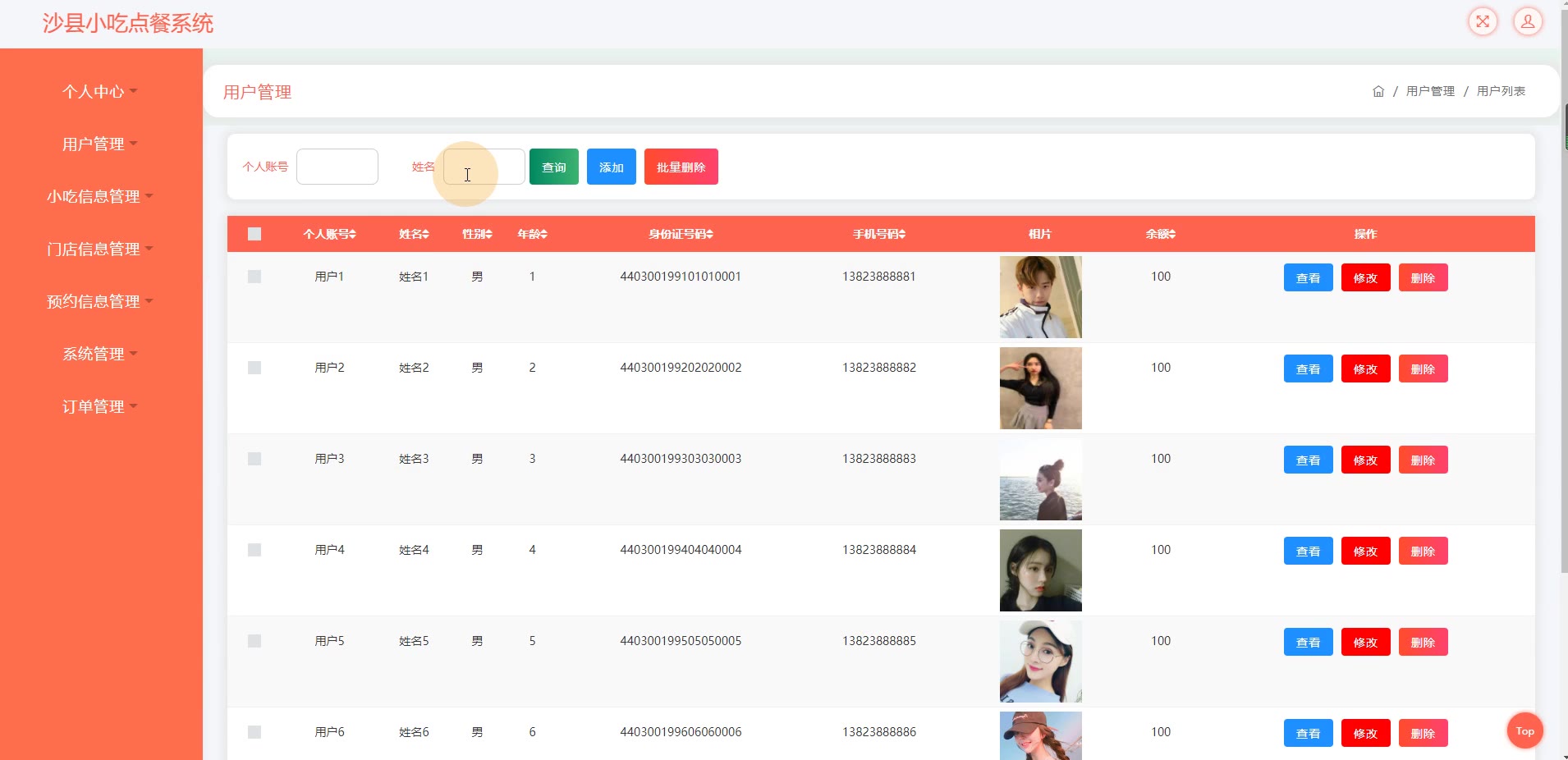Sort table by 身份证号码 column arrows
The width and height of the screenshot is (1568, 760).
pyautogui.click(x=710, y=235)
